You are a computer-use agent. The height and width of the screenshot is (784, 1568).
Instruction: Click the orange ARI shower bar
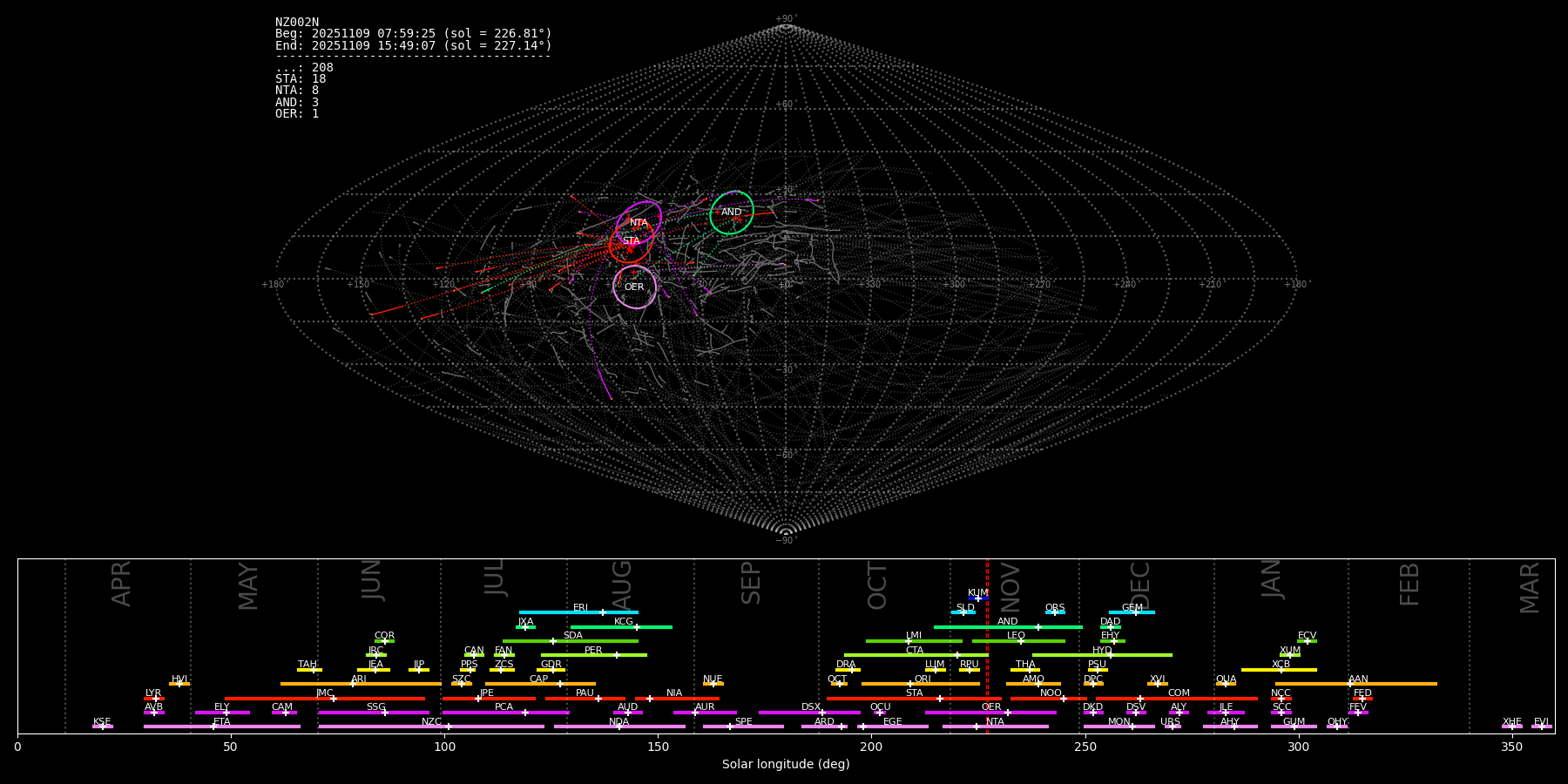(x=361, y=684)
